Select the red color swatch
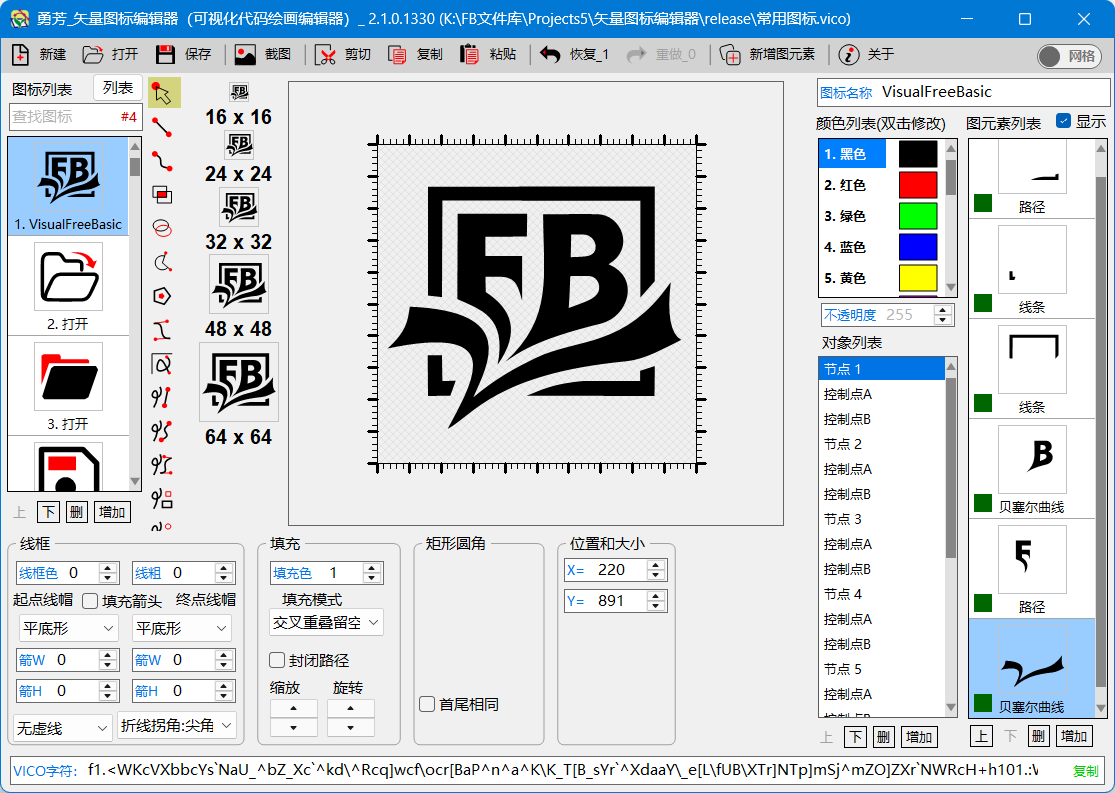Screen dimensions: 1115x793 tap(917, 185)
